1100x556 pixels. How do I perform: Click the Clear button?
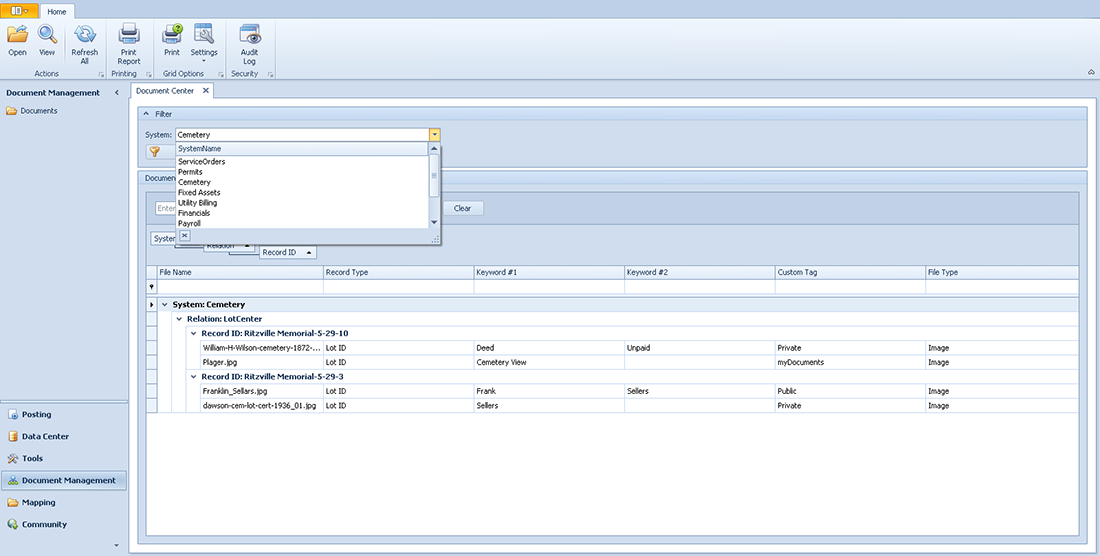pos(462,208)
